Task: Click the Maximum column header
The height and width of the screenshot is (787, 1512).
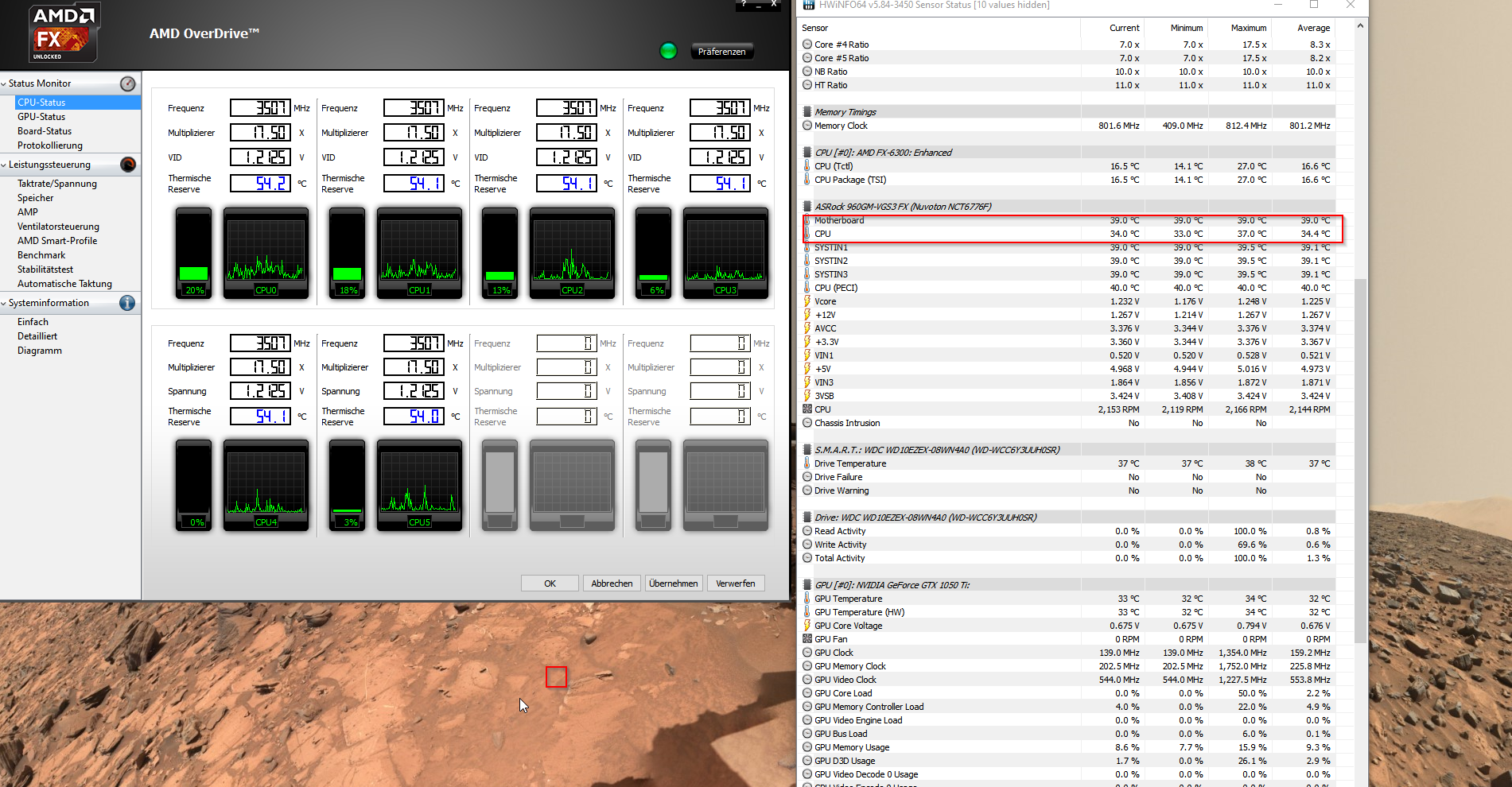Action: pos(1249,28)
